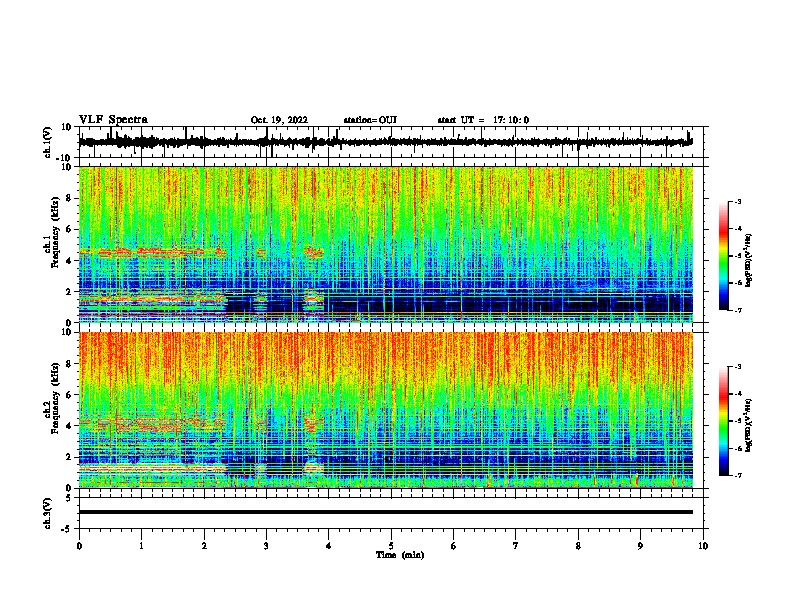Click inside the ch.2 spectrogram panel
Screen dimensions: 792x612
[385, 410]
